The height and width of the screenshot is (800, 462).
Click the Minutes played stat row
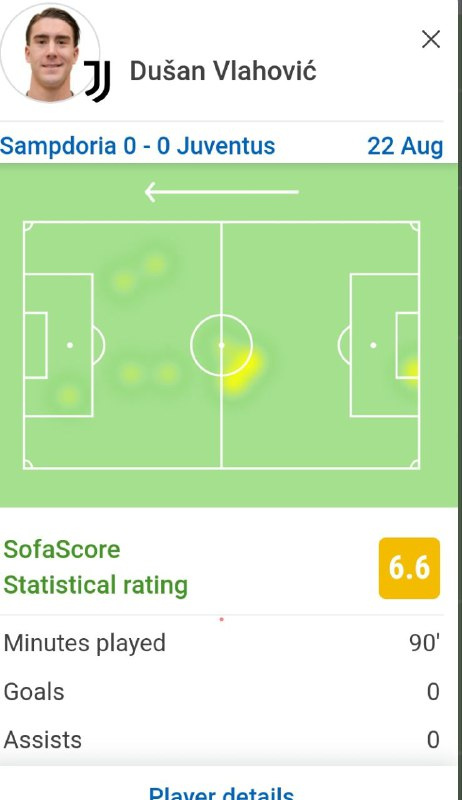point(221,643)
